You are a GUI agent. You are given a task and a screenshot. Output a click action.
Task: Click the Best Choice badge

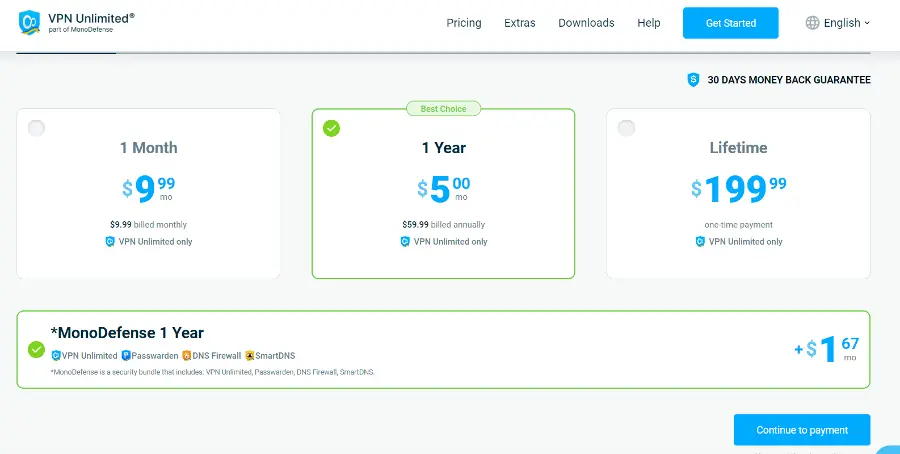coord(443,108)
